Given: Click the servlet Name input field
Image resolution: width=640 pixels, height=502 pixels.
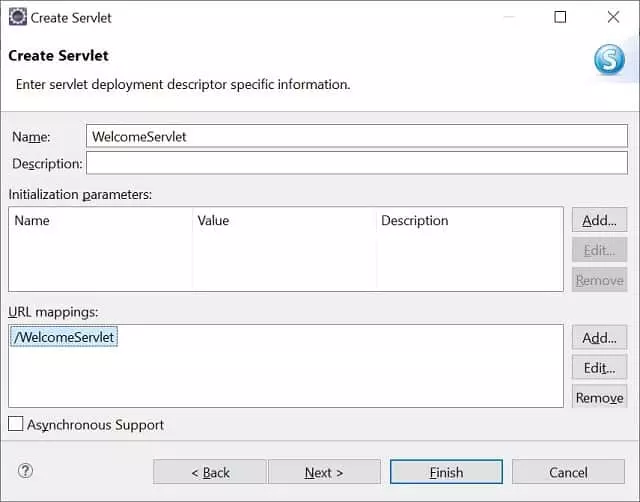Looking at the screenshot, I should 357,136.
